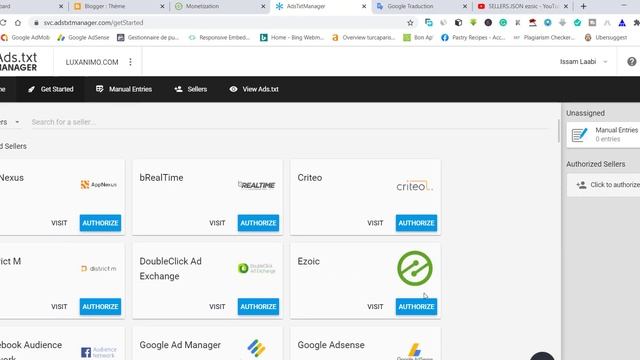Open Manual Entries in Unassigned panel
Image resolution: width=640 pixels, height=360 pixels.
coord(604,134)
